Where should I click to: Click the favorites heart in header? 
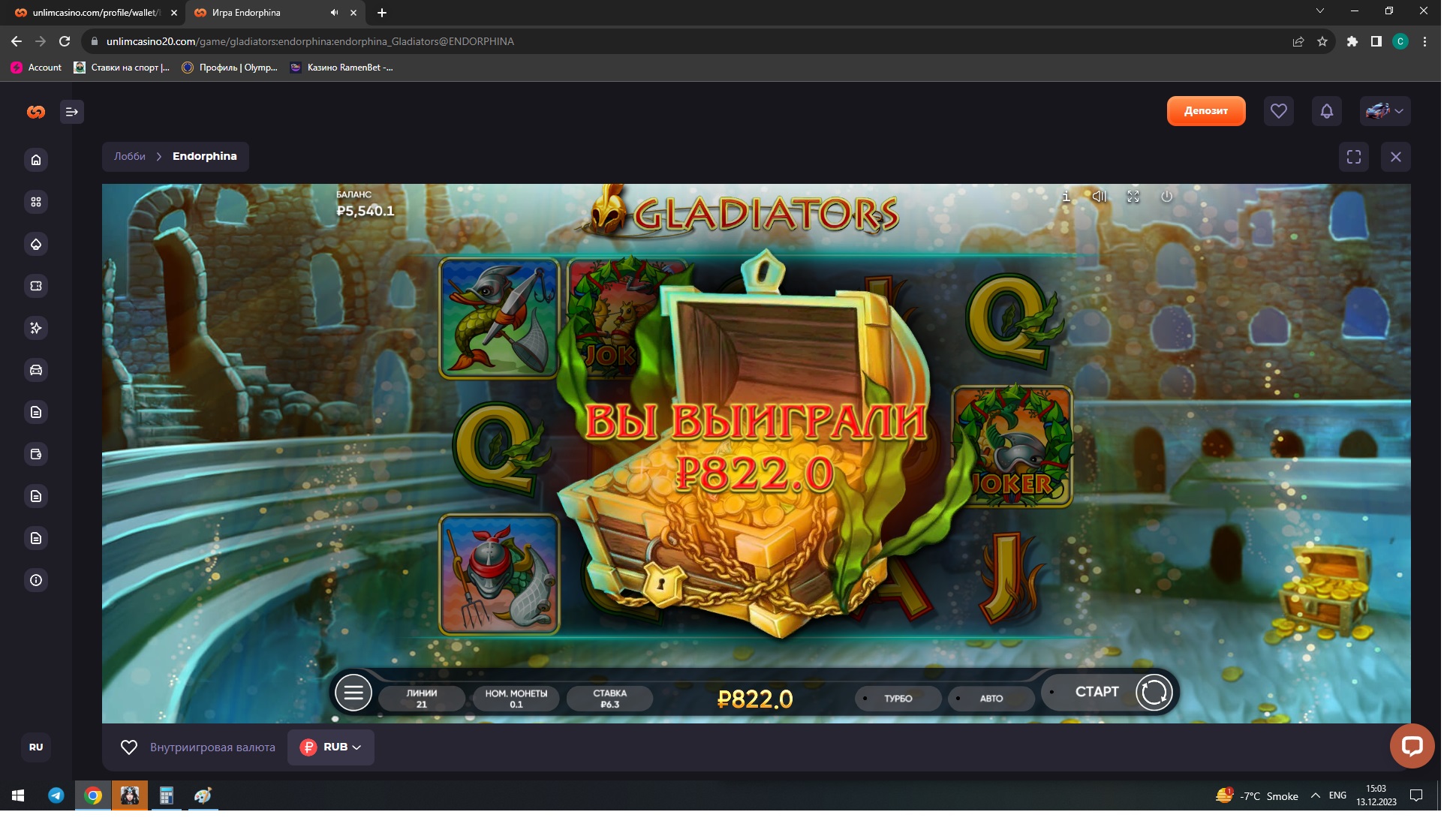pyautogui.click(x=1278, y=111)
